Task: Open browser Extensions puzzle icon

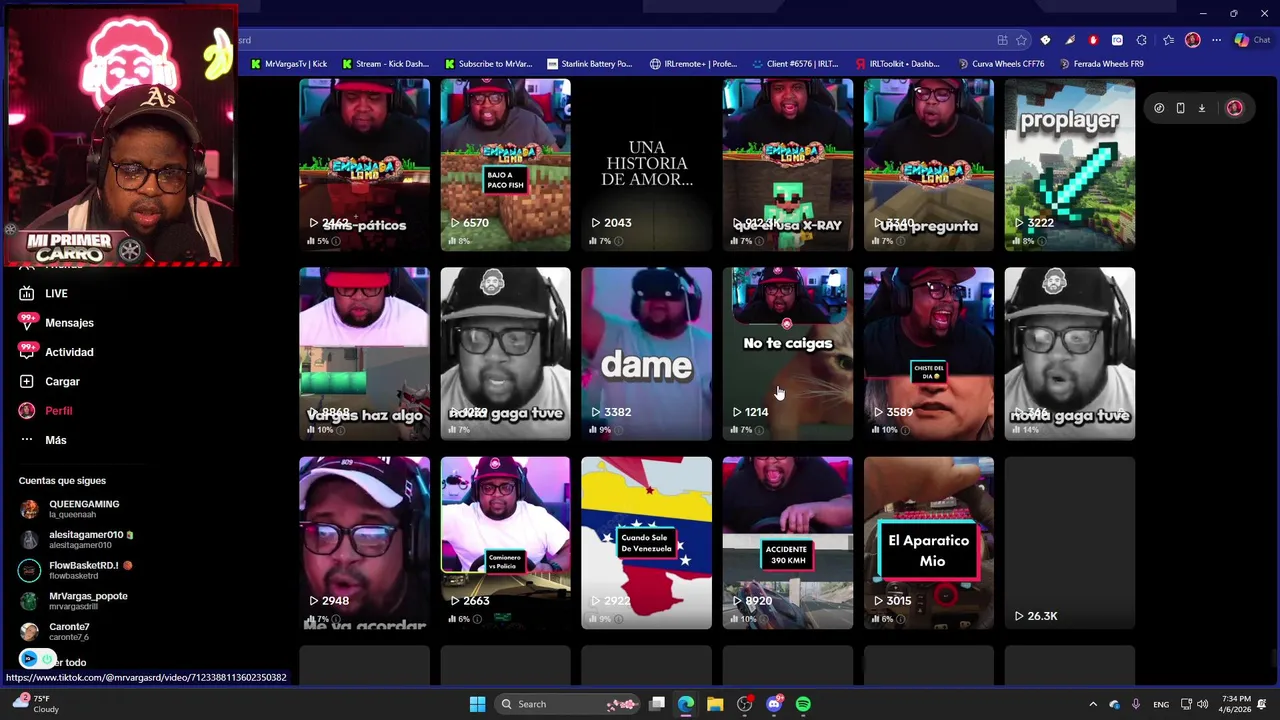Action: point(1143,40)
